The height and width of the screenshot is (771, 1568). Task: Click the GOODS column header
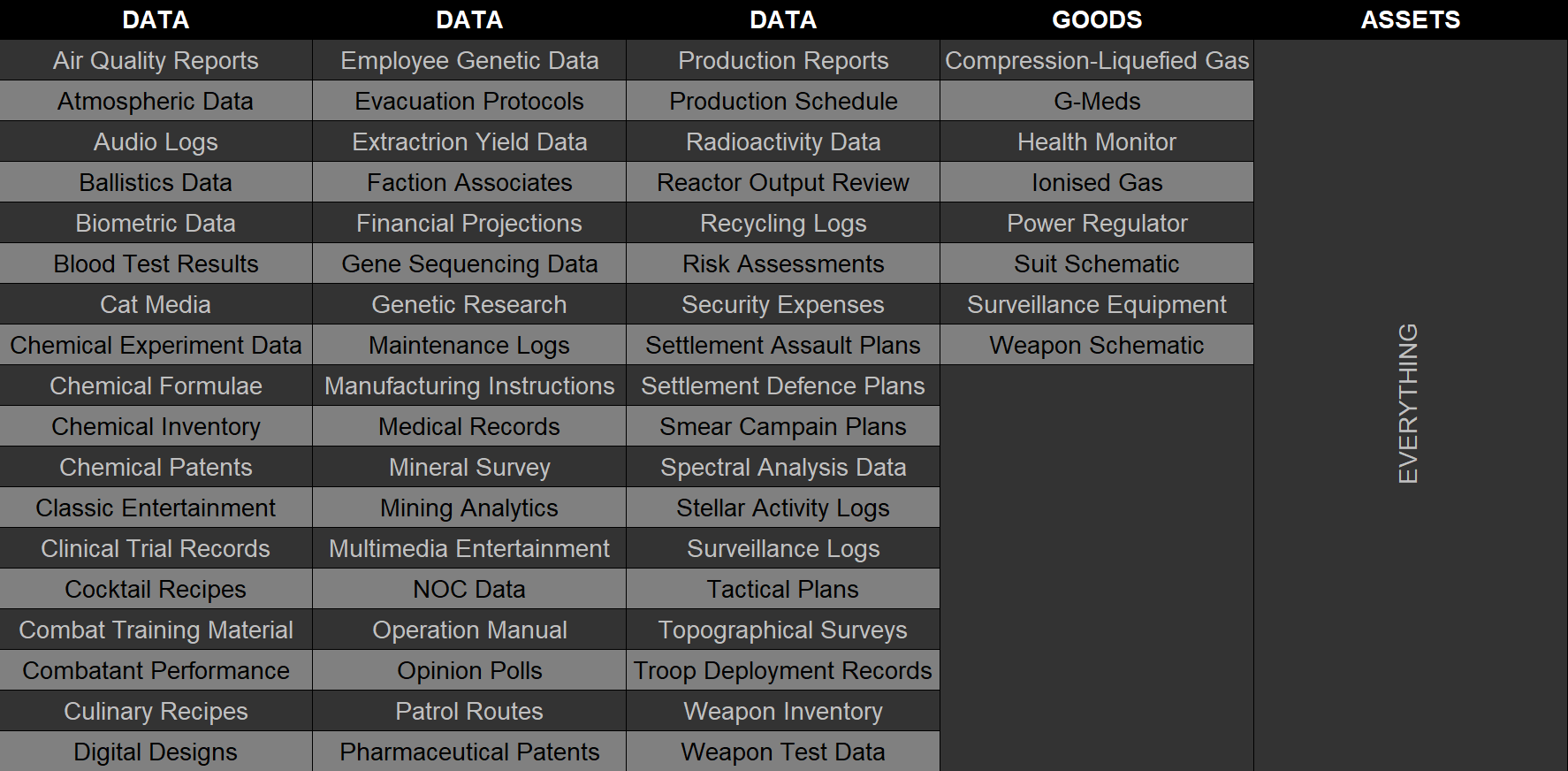click(1097, 19)
